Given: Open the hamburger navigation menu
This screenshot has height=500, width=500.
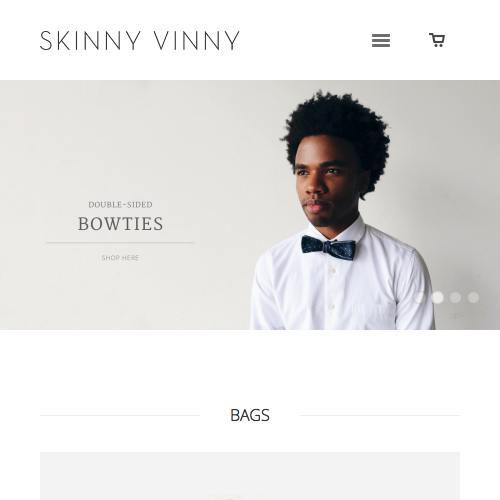Looking at the screenshot, I should 381,40.
